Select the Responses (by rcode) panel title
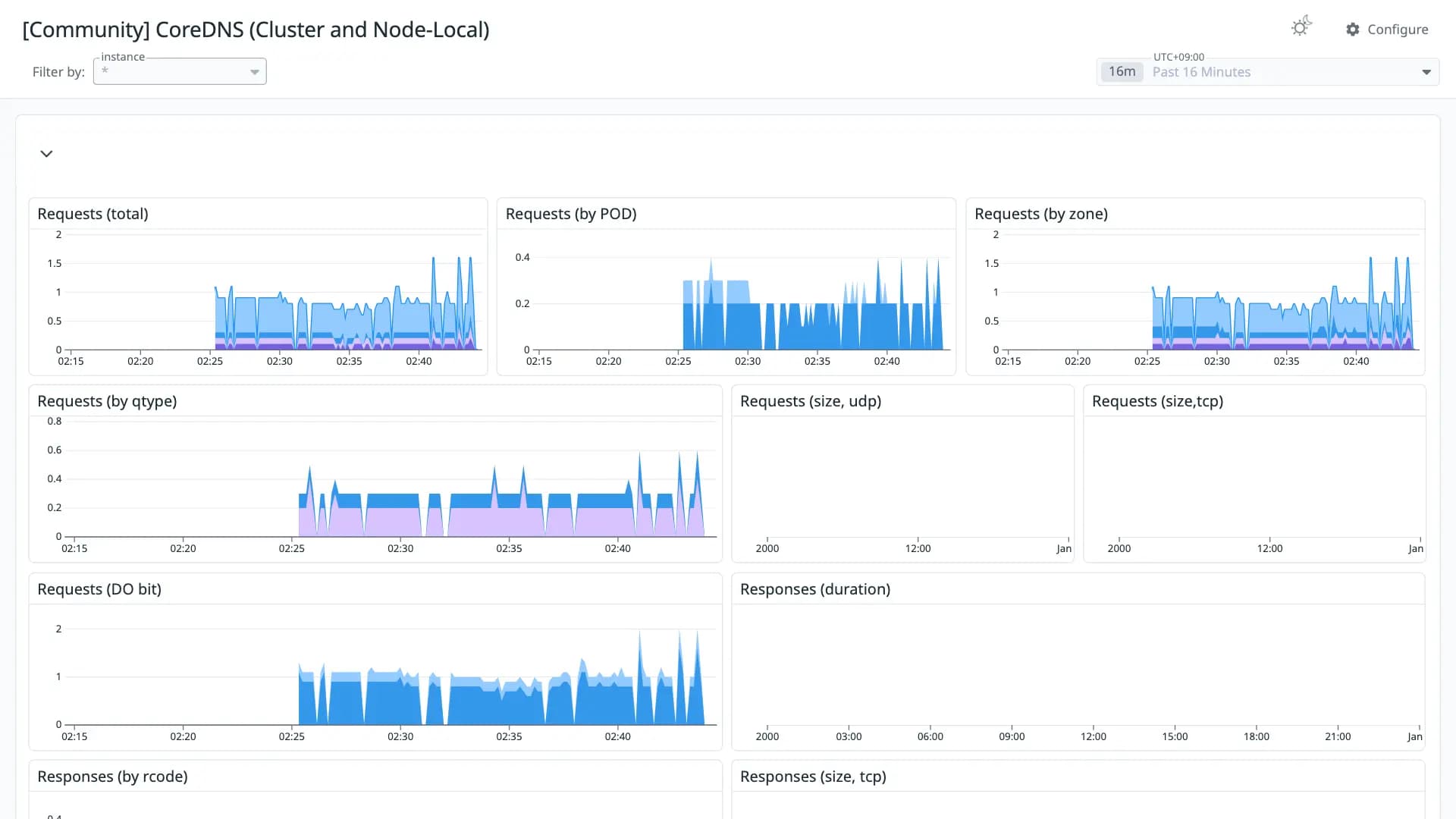 (x=112, y=777)
